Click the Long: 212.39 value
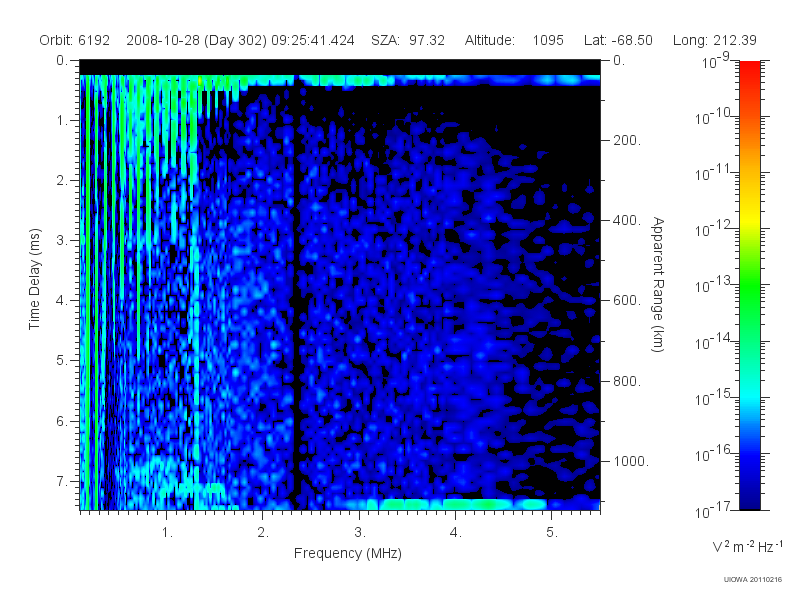This screenshot has height=600, width=800. pyautogui.click(x=715, y=40)
